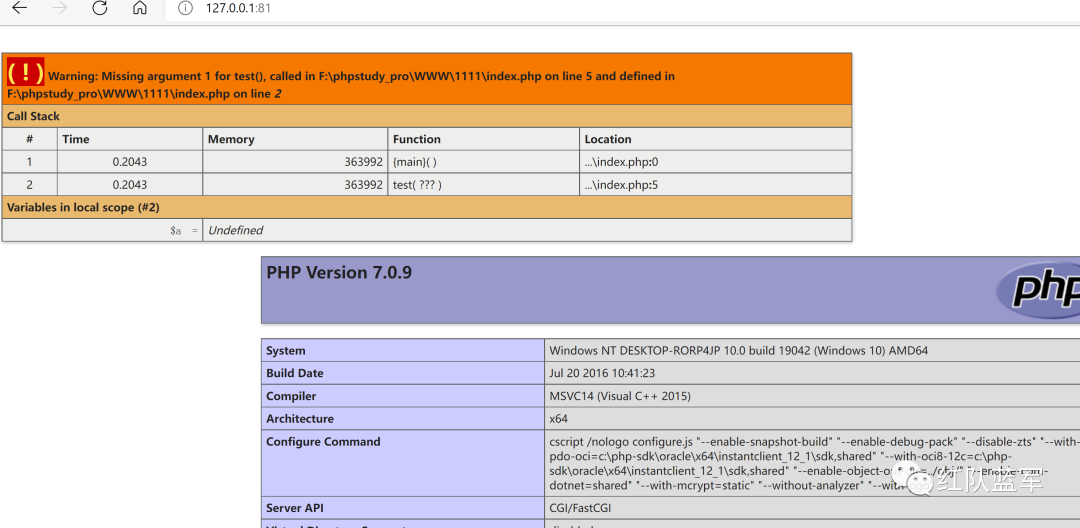The width and height of the screenshot is (1080, 528).
Task: Open the browser home page icon
Action: (140, 8)
